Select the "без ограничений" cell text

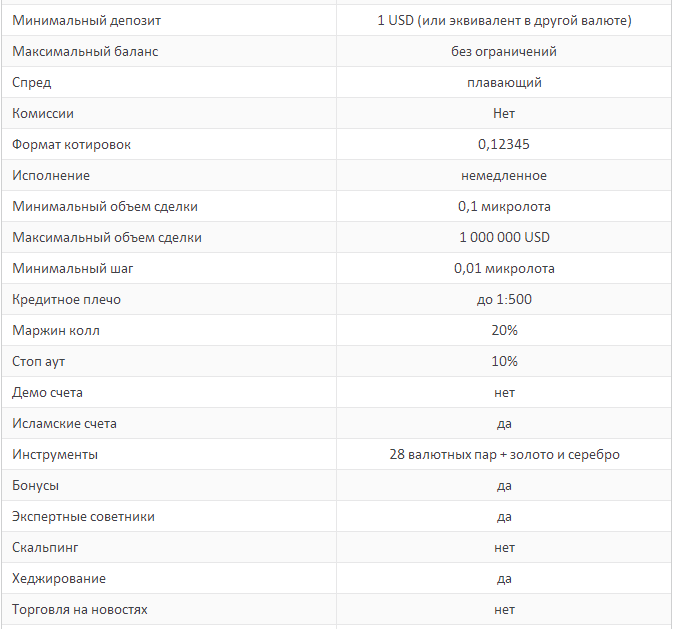click(504, 51)
